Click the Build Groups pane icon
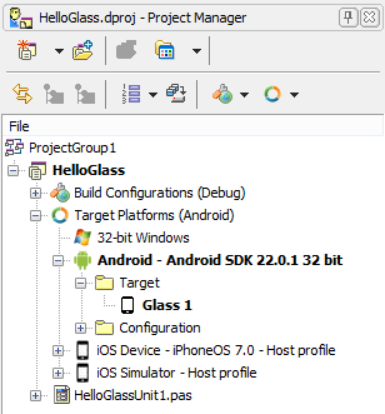This screenshot has height=414, width=385. click(x=176, y=94)
